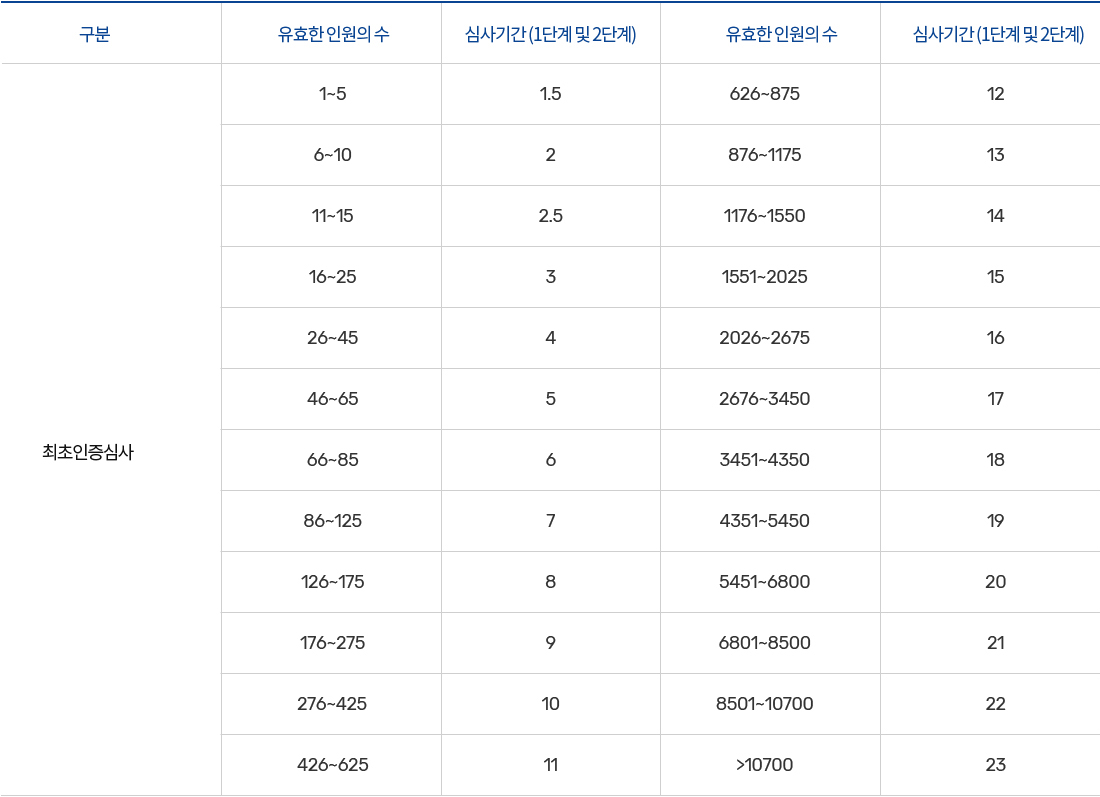Viewport: 1100px width, 797px height.
Task: Click the first 심사기간 column header
Action: click(x=551, y=34)
